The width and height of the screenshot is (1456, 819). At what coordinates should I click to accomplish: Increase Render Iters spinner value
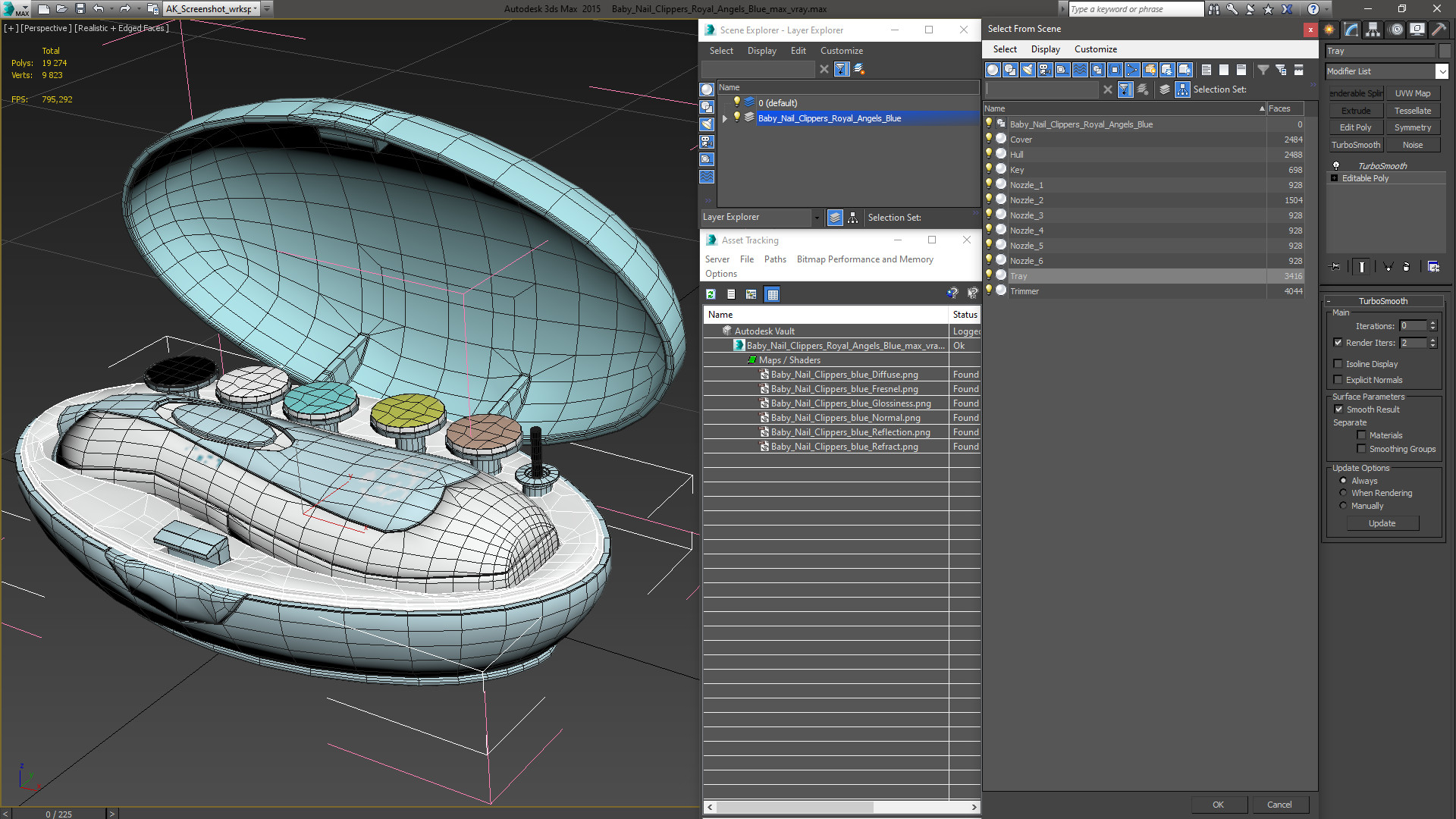pyautogui.click(x=1432, y=340)
